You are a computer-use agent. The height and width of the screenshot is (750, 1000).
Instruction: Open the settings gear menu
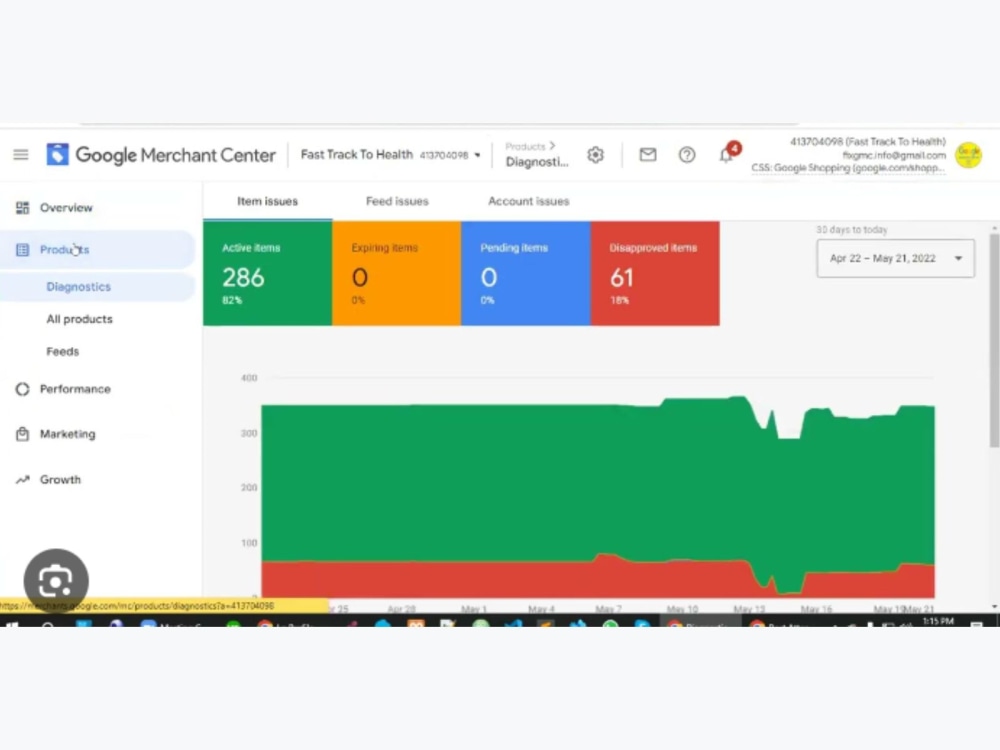point(595,155)
